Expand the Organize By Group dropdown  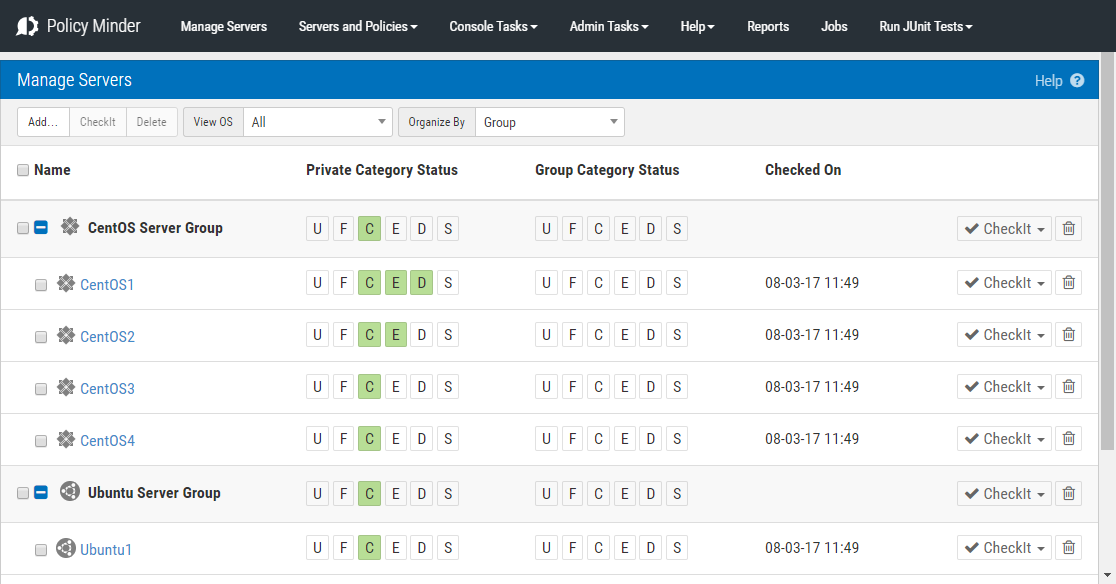pyautogui.click(x=549, y=122)
